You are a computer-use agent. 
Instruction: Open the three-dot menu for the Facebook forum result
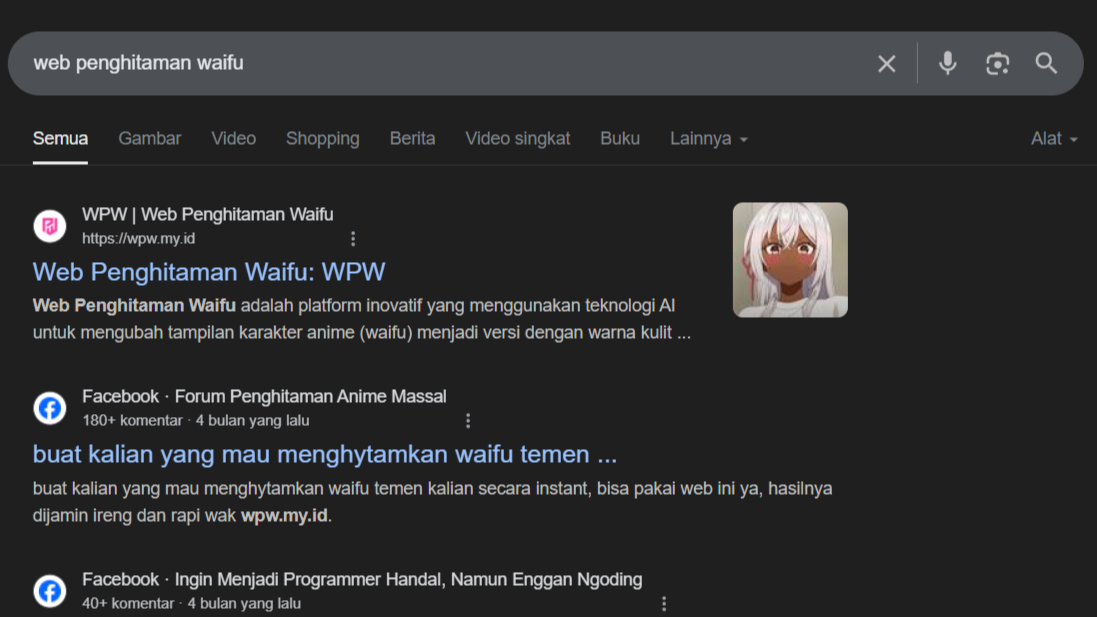click(468, 420)
